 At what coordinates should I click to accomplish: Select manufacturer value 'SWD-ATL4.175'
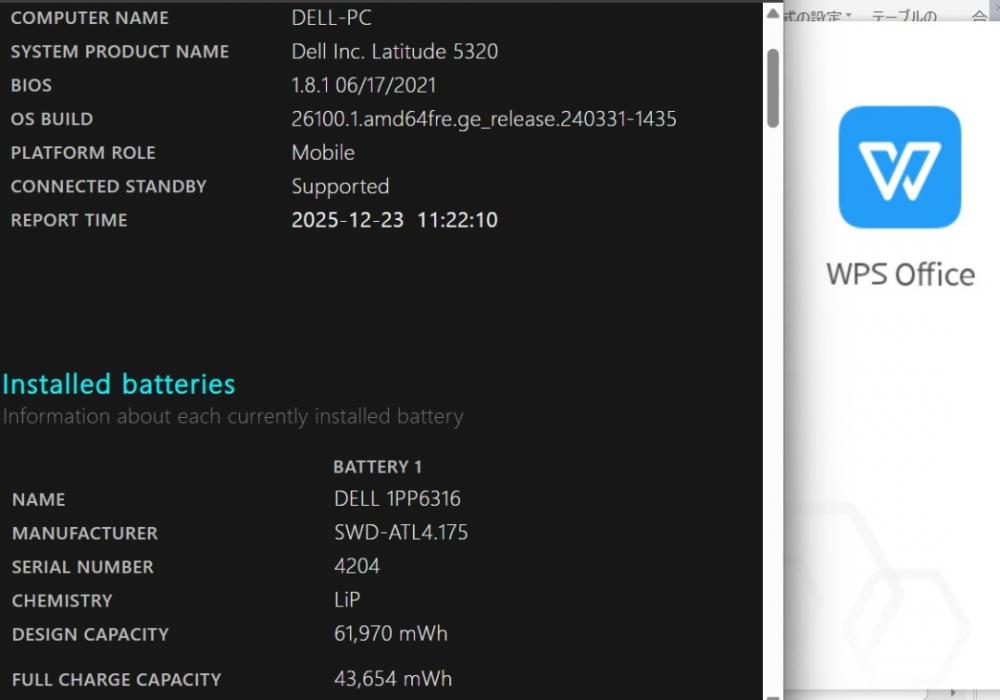tap(401, 532)
